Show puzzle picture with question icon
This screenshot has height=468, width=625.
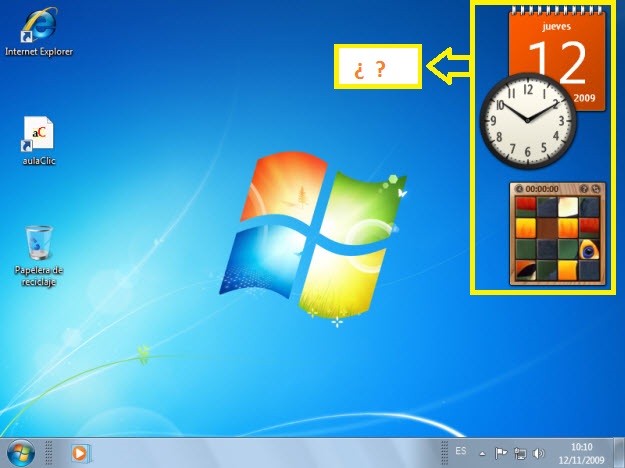click(x=584, y=189)
